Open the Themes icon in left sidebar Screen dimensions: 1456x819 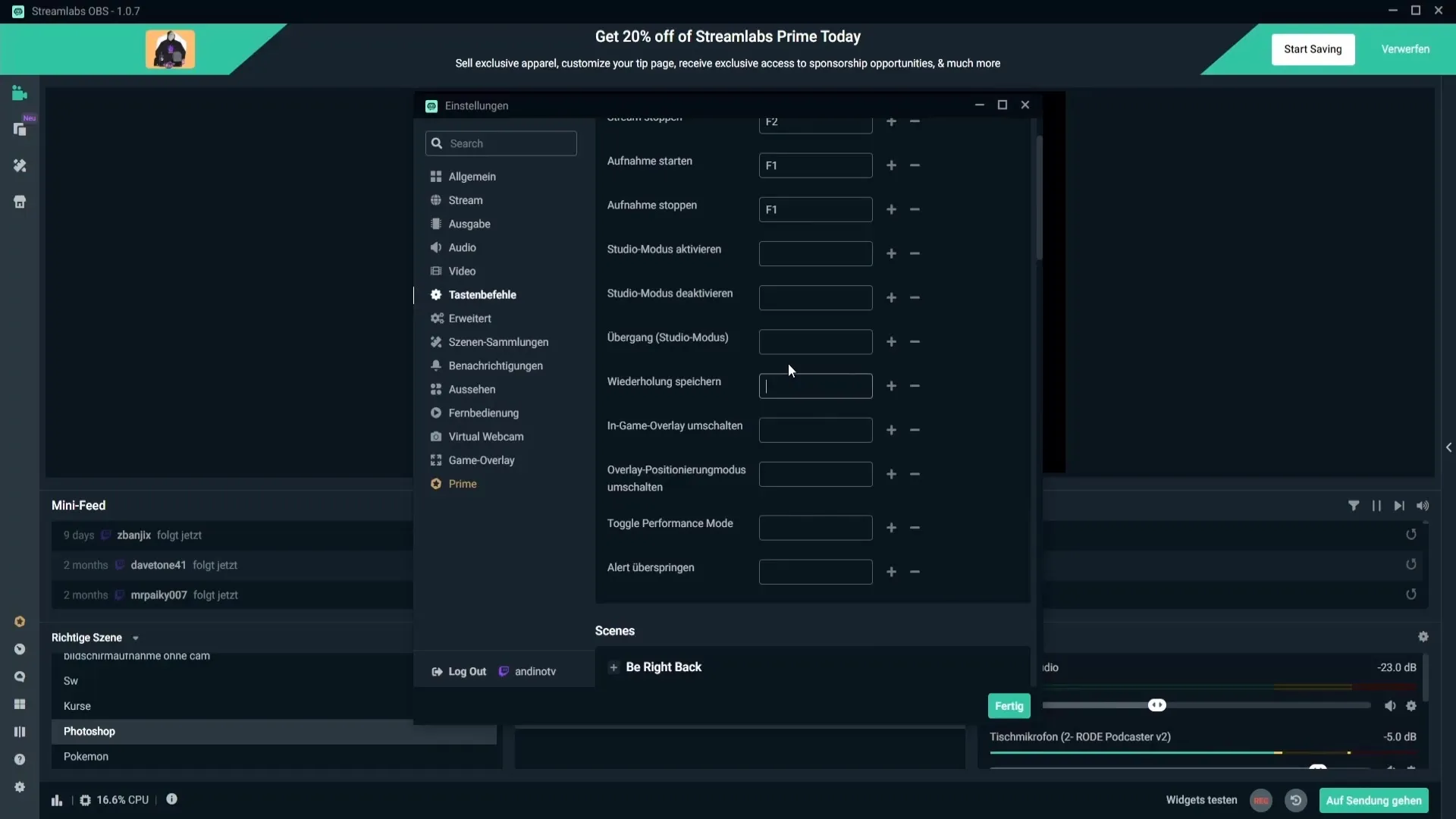20,165
